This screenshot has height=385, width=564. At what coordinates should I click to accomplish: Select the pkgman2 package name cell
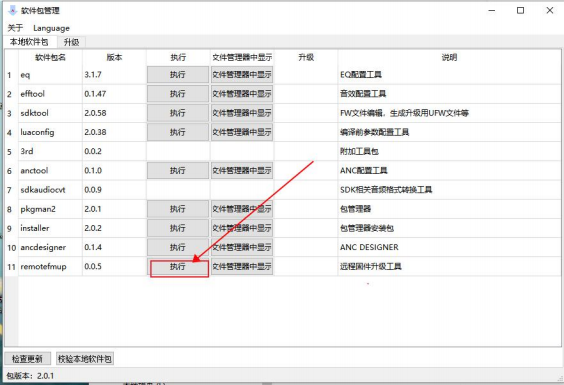[50, 209]
